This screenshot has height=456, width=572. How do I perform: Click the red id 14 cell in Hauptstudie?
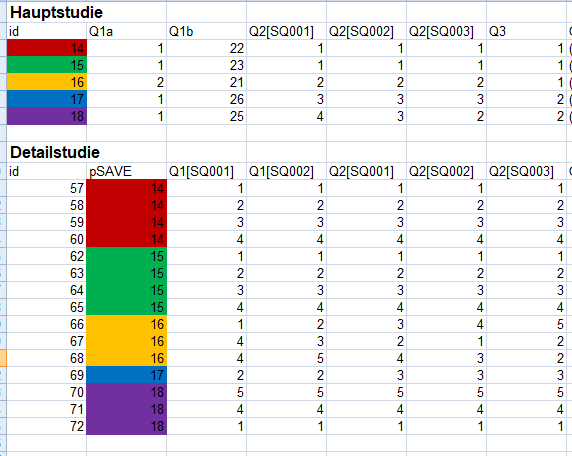pos(47,48)
